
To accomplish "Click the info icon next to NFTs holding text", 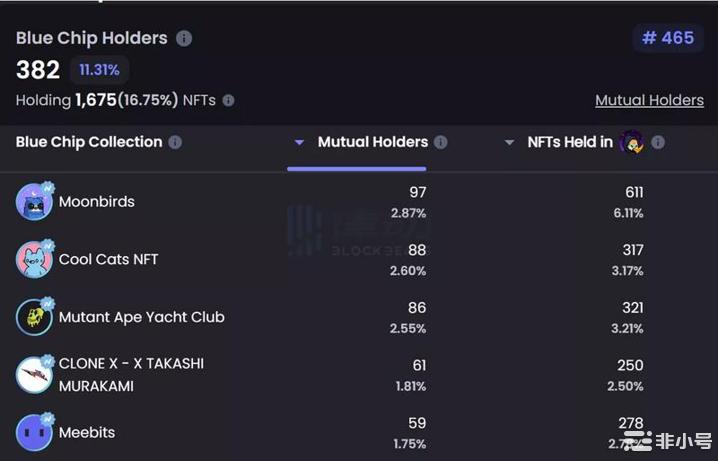I will (x=229, y=100).
